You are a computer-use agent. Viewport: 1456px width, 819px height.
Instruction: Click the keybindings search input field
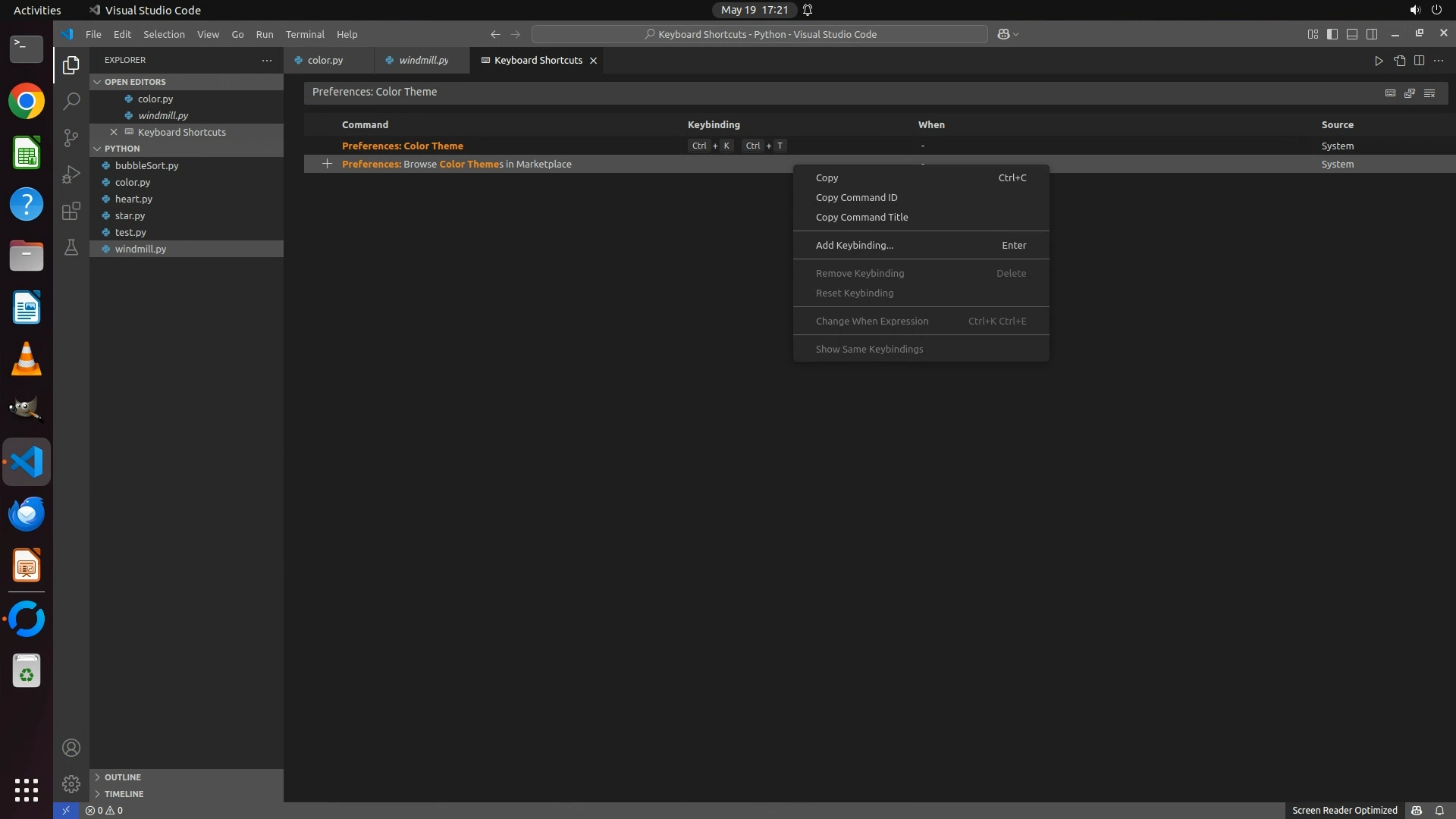834,93
